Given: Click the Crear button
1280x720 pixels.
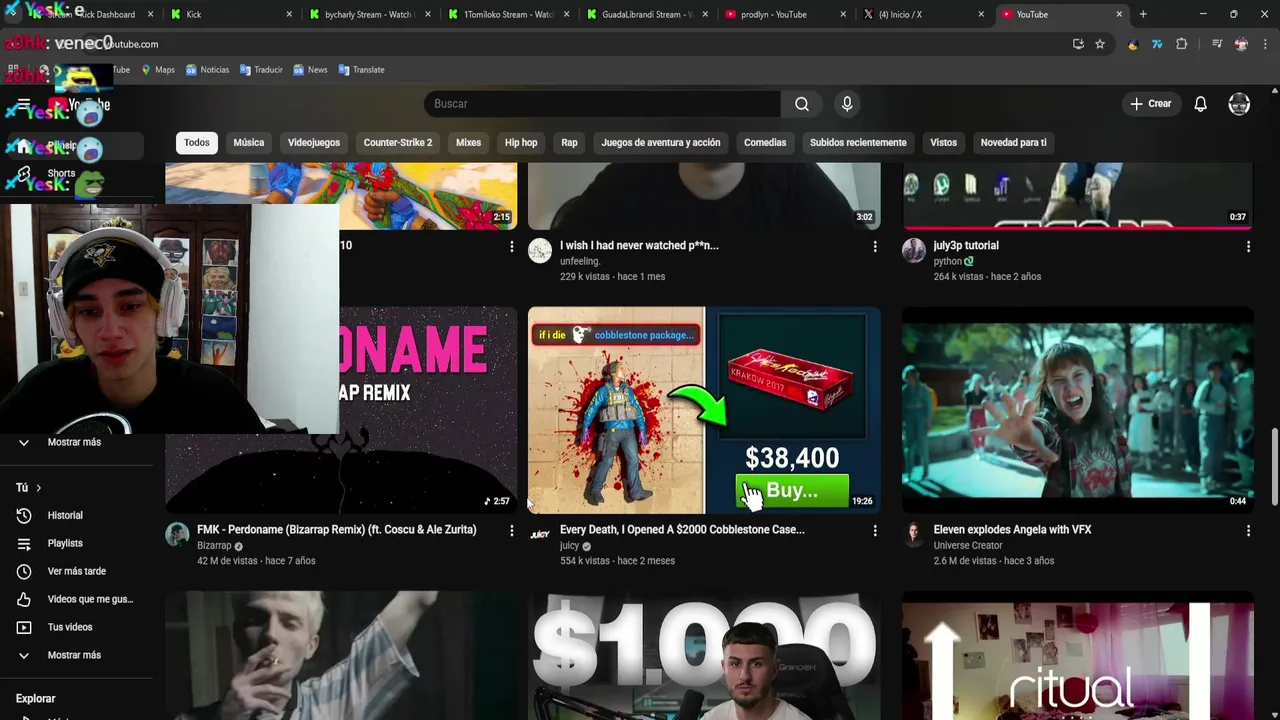Looking at the screenshot, I should [1151, 104].
